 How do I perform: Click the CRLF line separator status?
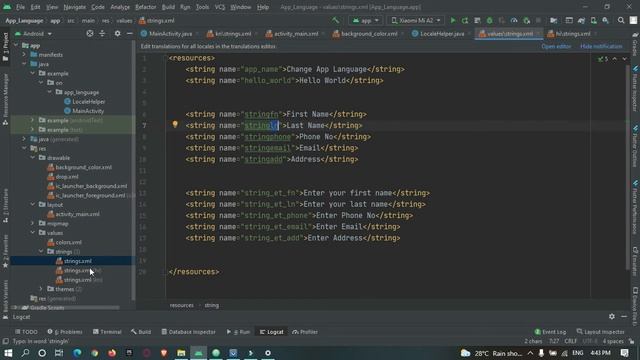click(x=571, y=341)
